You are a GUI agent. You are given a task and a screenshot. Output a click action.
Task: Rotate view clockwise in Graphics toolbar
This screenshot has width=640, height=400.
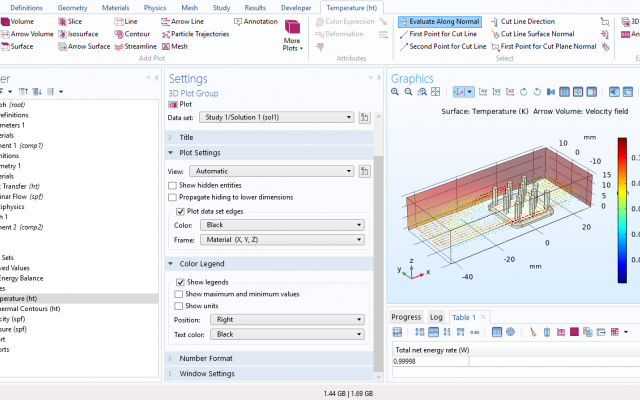click(x=524, y=92)
